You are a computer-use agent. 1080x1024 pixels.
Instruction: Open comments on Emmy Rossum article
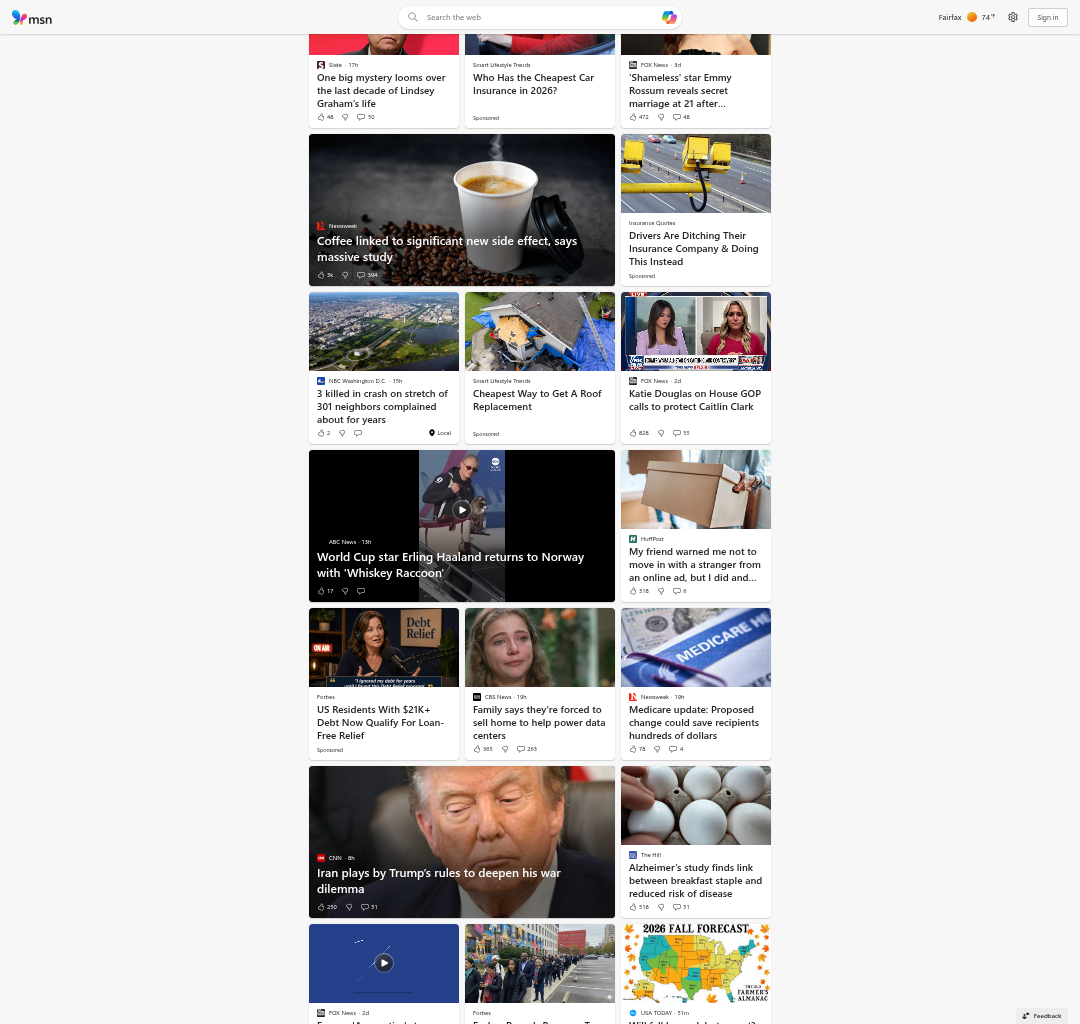[x=681, y=117]
